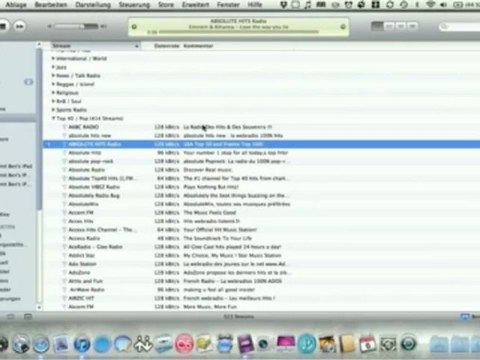This screenshot has height=360, width=480.
Task: Click round icon left of now-playing title
Action: [134, 27]
